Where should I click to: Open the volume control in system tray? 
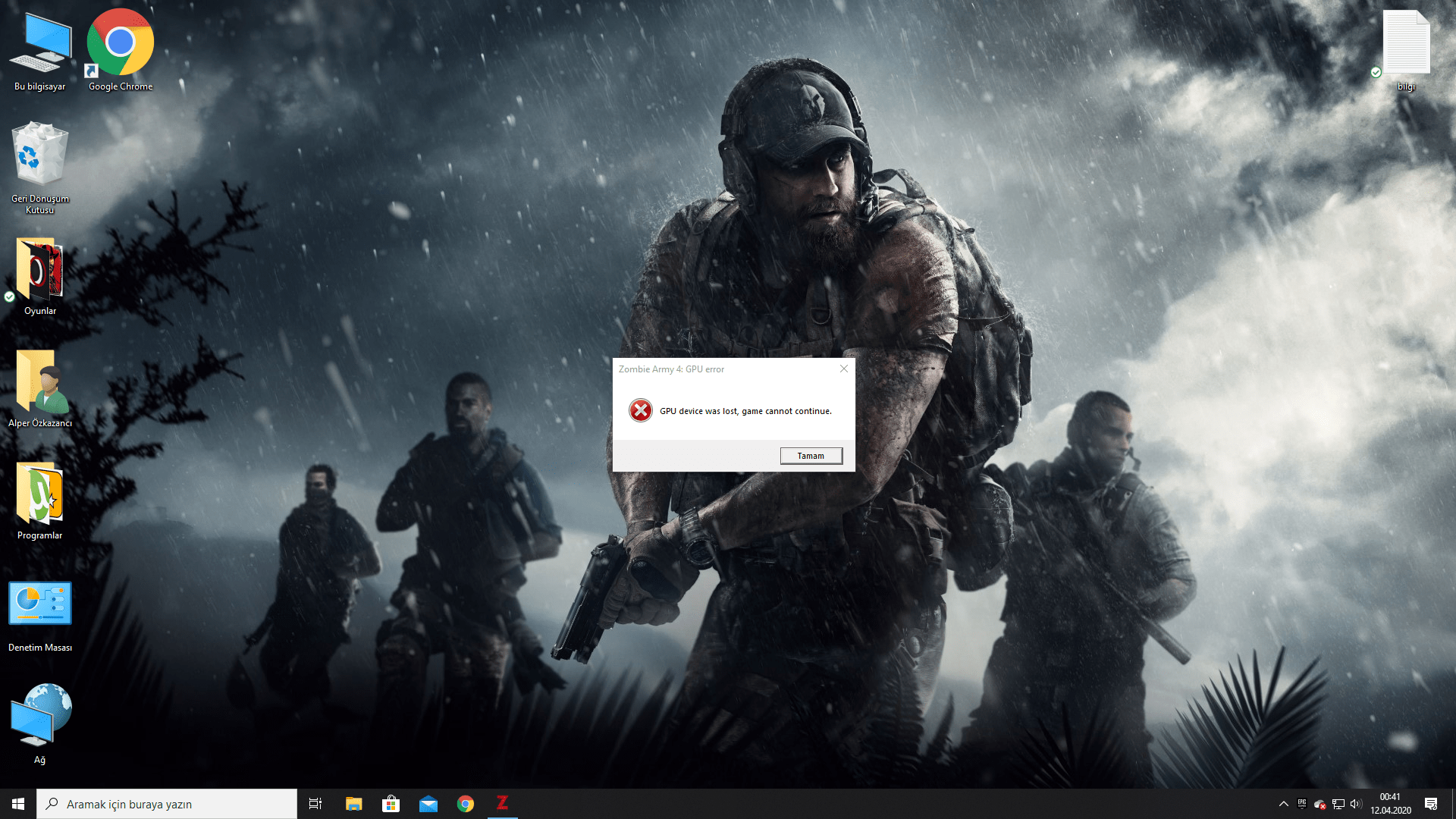[1356, 804]
